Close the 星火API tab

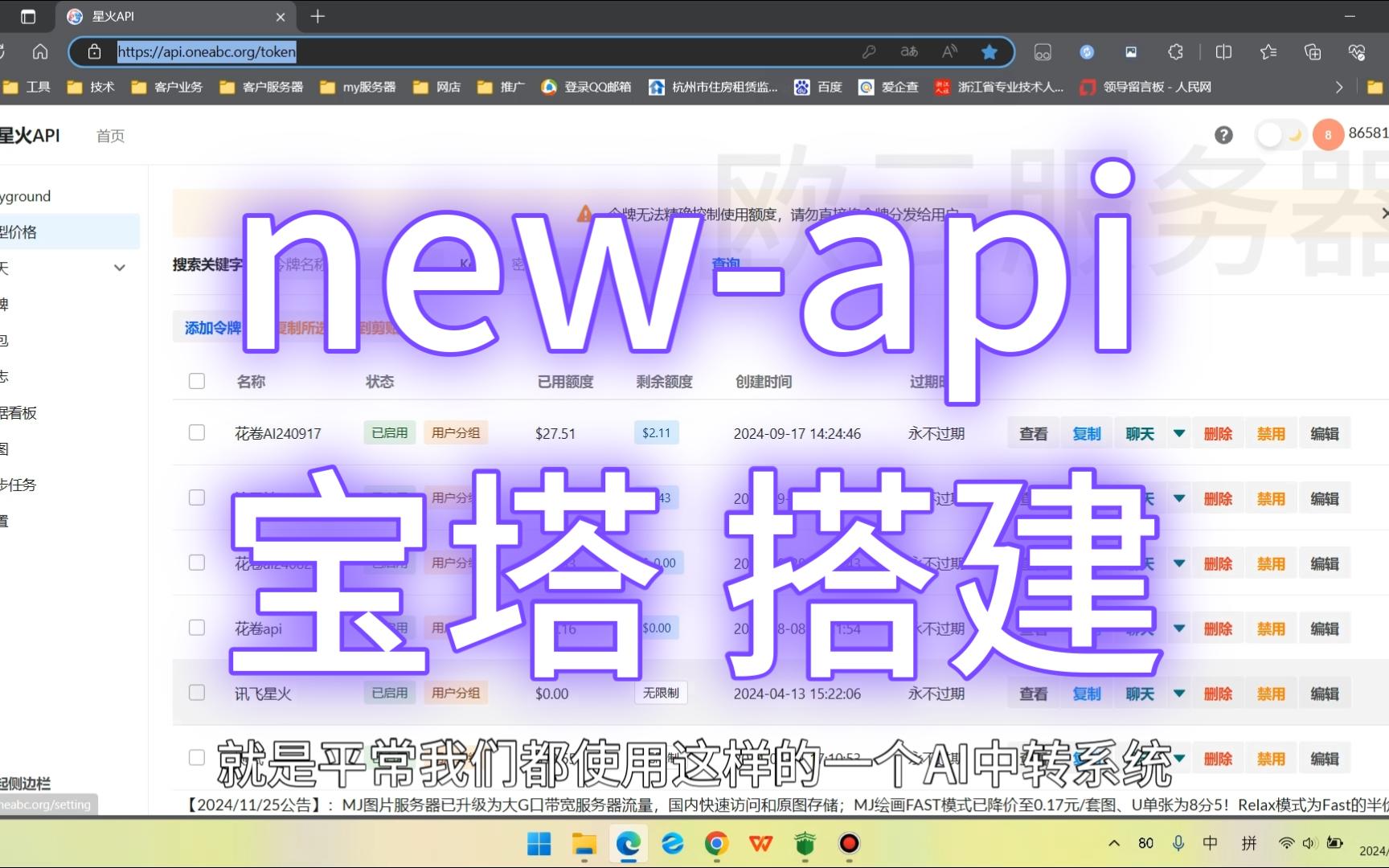281,16
